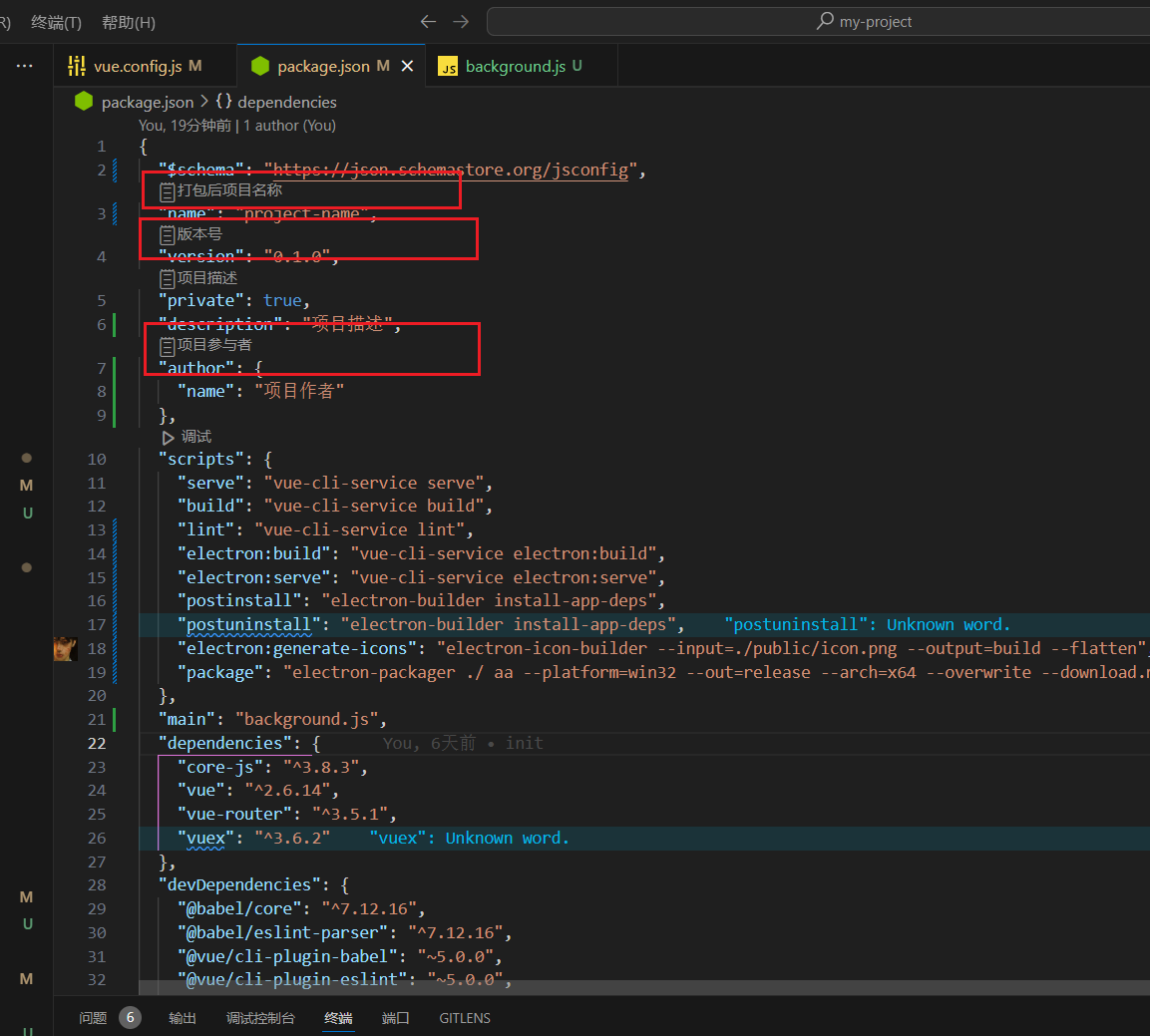Screen dimensions: 1150x1036
Task: Click the author avatar in the gutter
Action: [66, 648]
